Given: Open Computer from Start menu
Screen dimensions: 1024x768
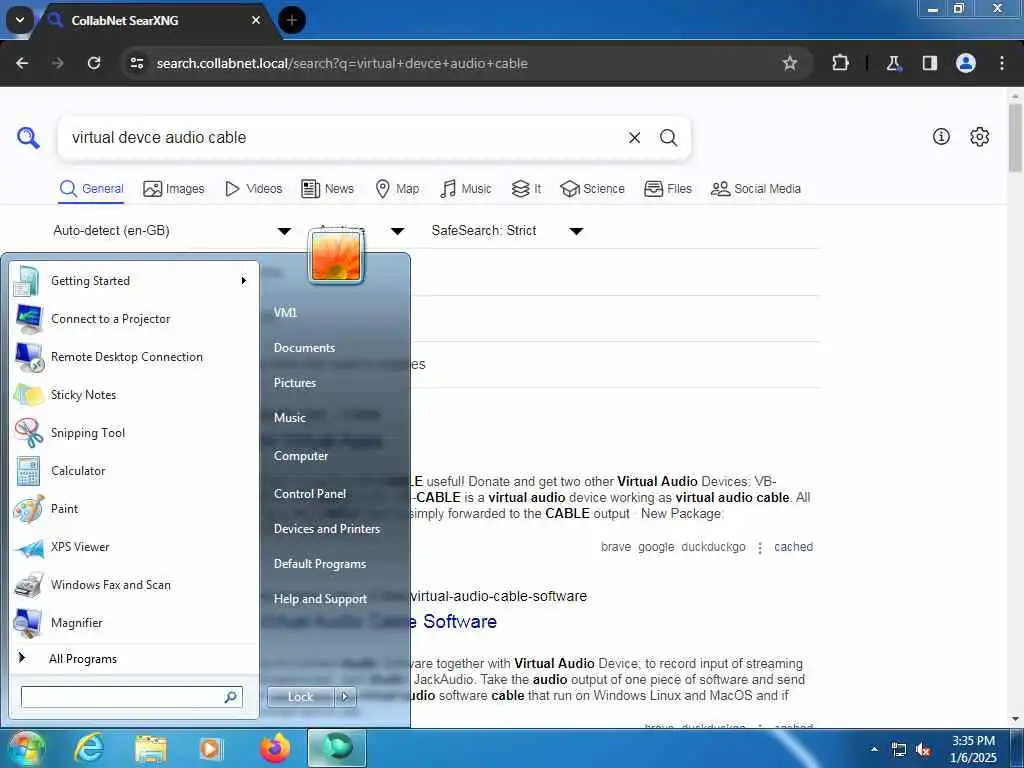Looking at the screenshot, I should (x=300, y=456).
